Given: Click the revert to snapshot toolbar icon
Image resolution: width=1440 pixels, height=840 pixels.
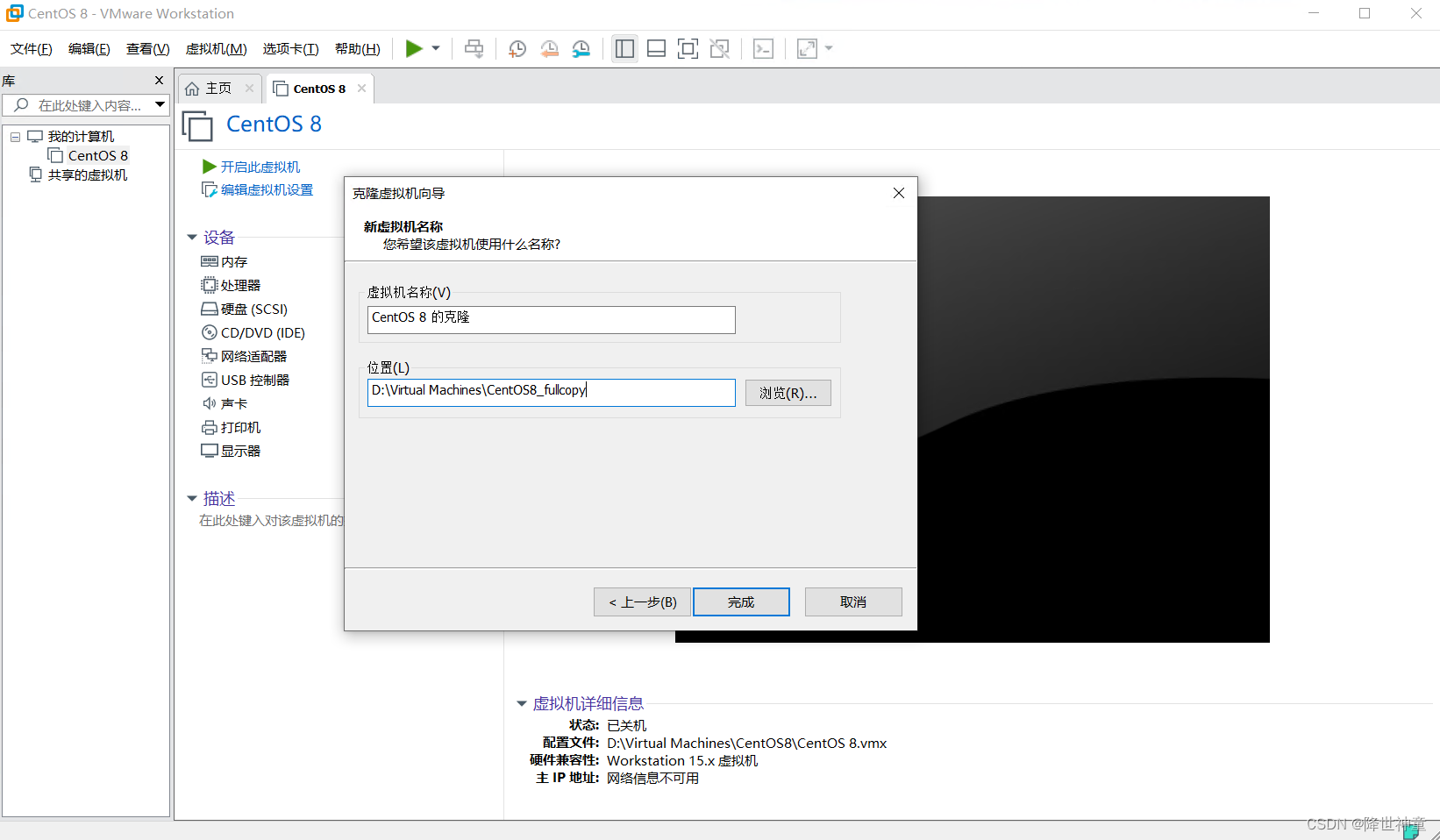Looking at the screenshot, I should coord(550,49).
